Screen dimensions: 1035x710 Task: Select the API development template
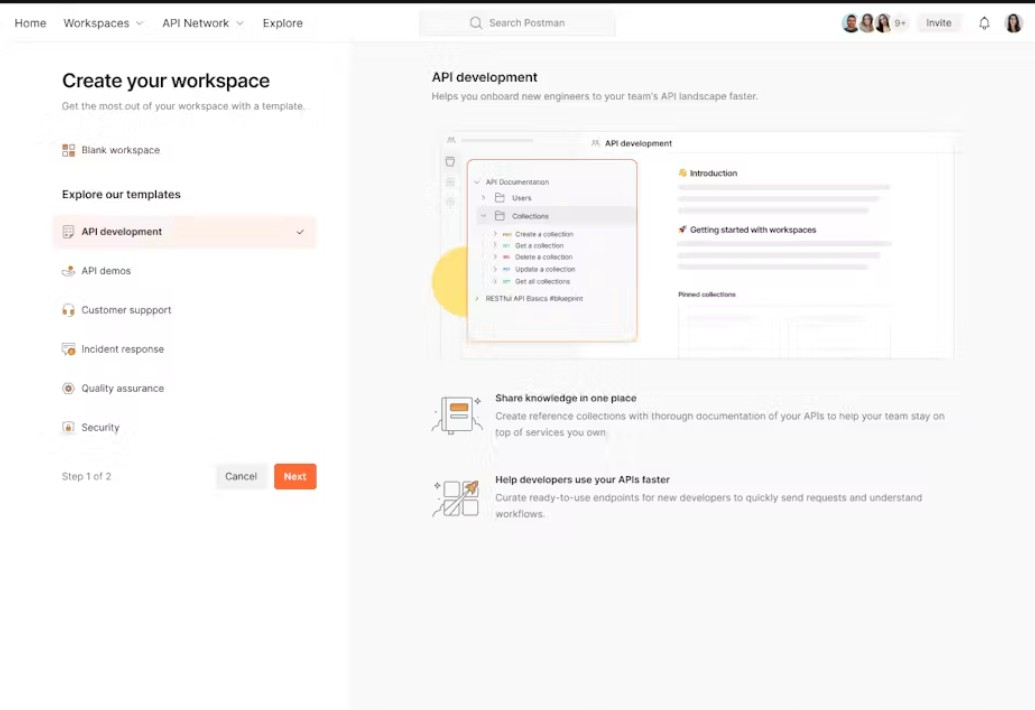(184, 232)
